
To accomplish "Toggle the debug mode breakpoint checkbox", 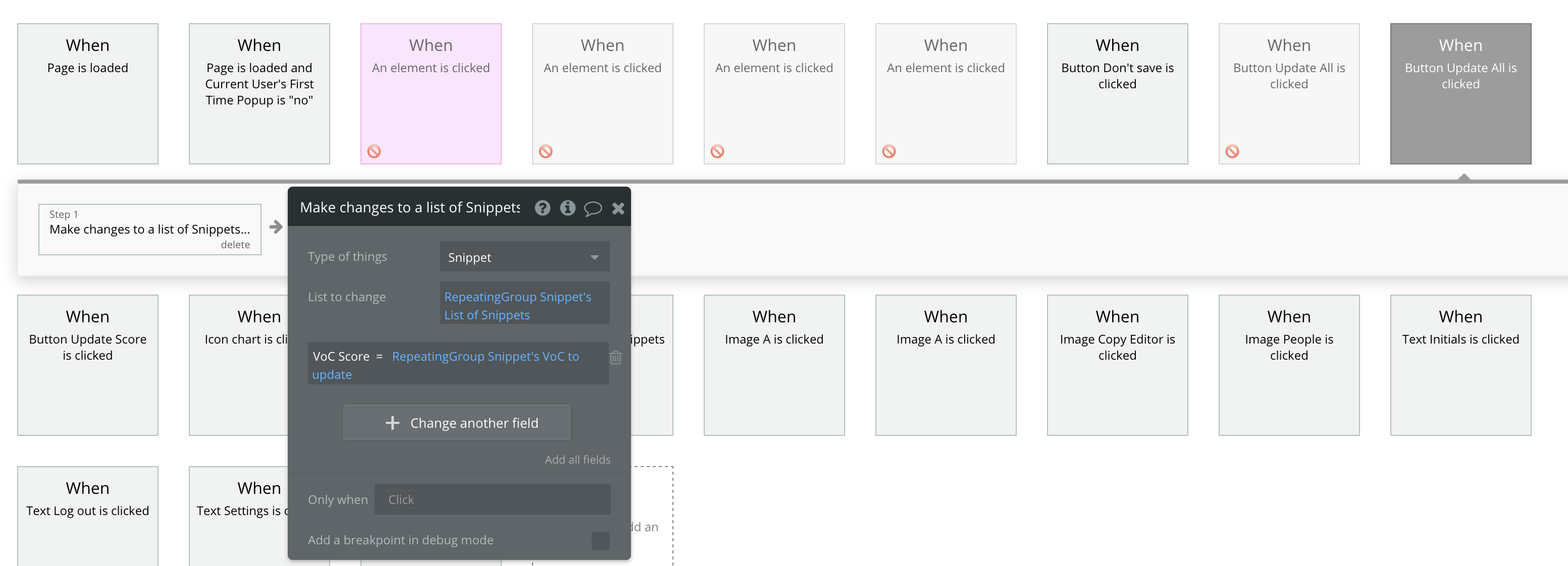I will point(600,540).
